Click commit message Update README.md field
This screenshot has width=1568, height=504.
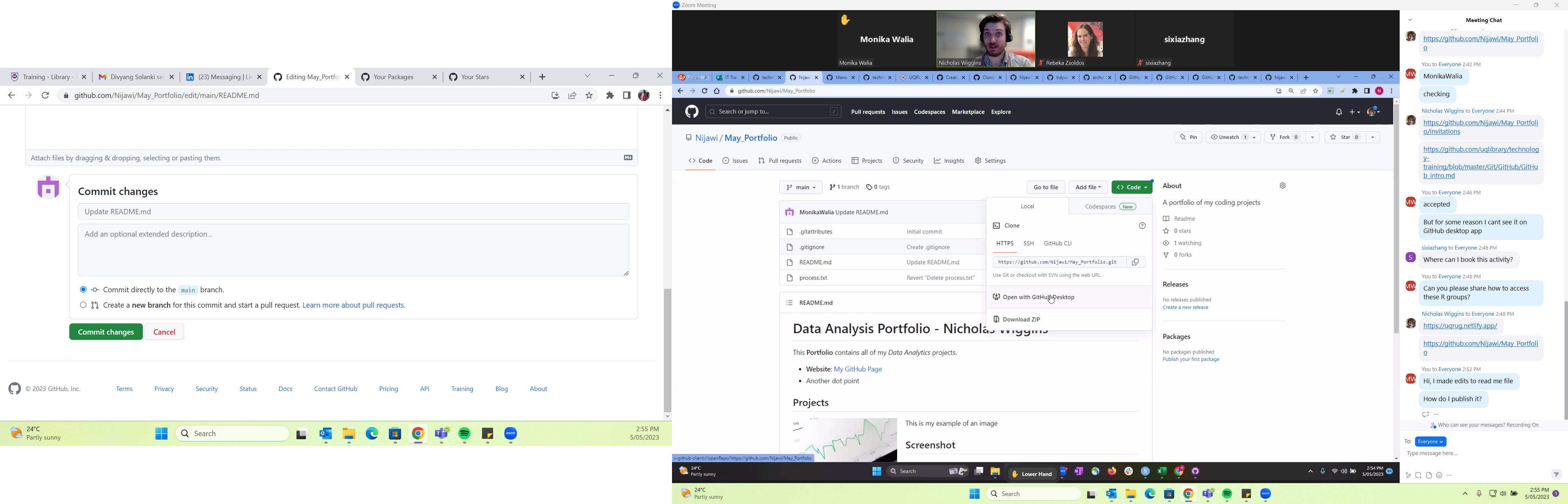click(x=353, y=212)
